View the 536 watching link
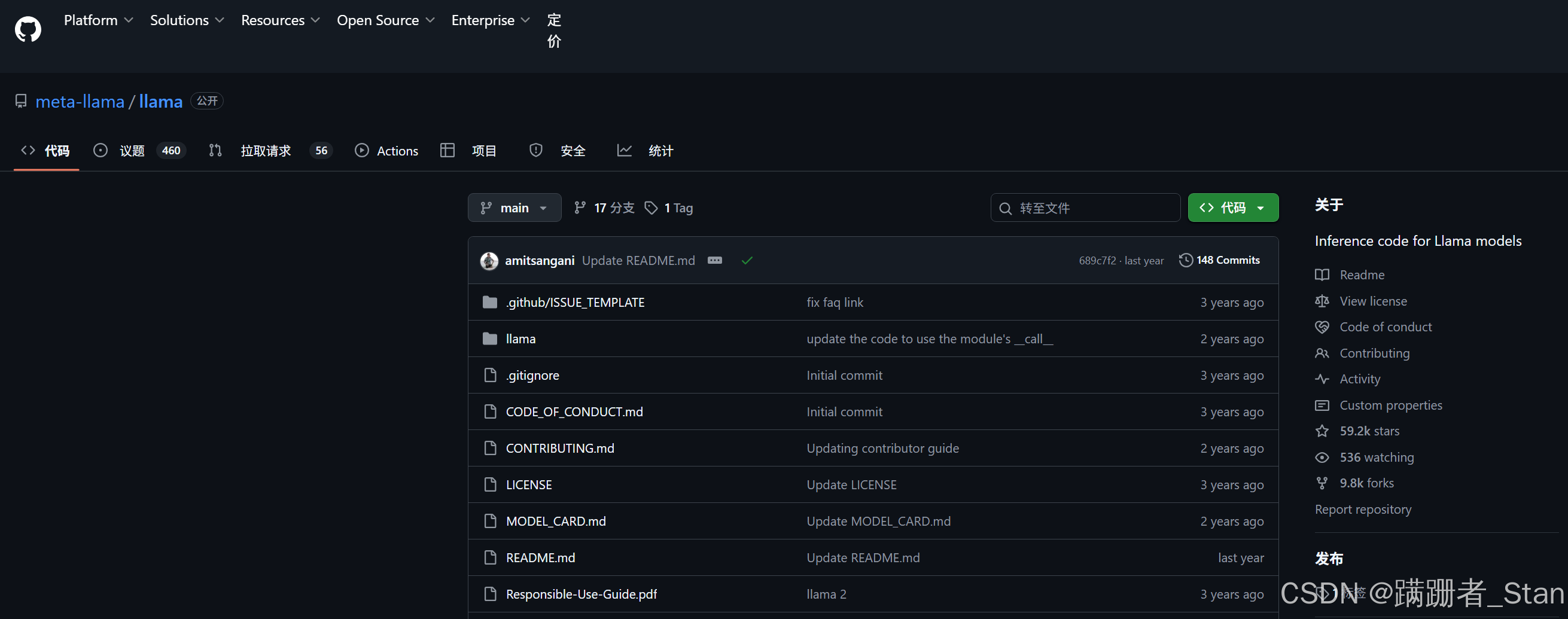 [x=1364, y=458]
